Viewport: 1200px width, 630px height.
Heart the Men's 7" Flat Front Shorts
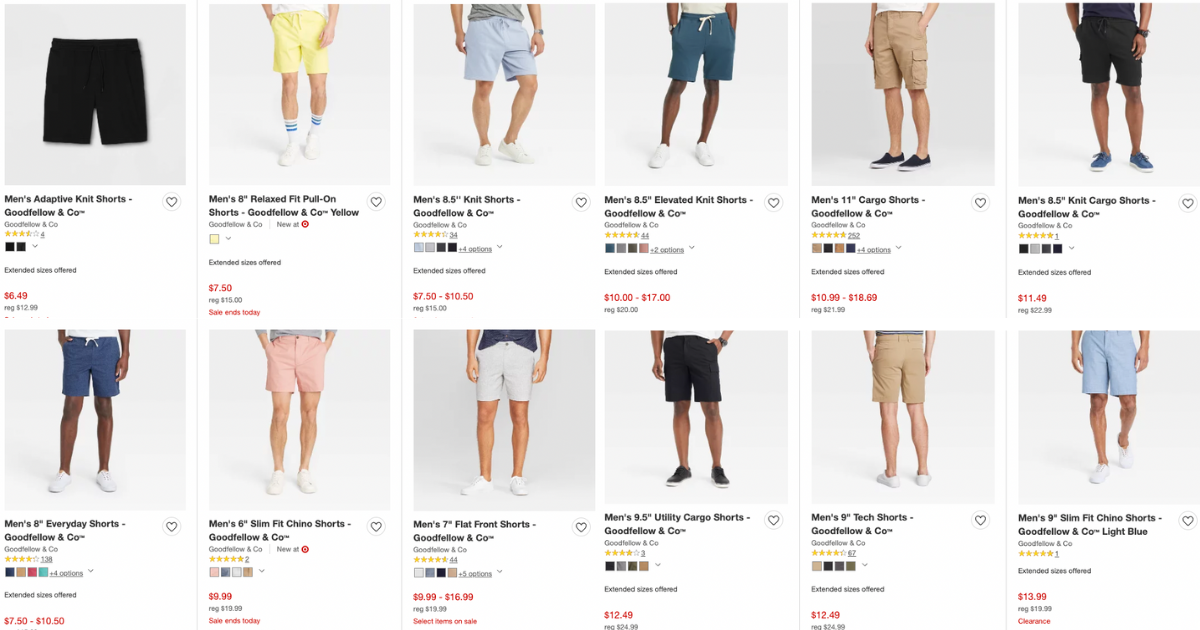point(581,525)
